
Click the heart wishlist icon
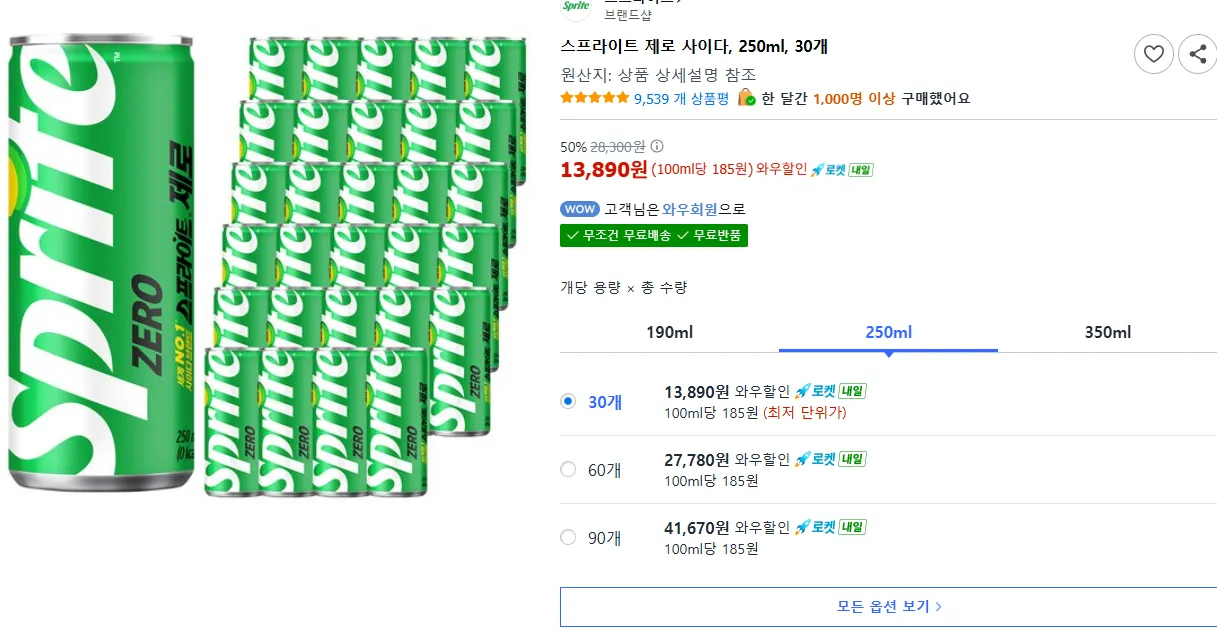(1154, 54)
